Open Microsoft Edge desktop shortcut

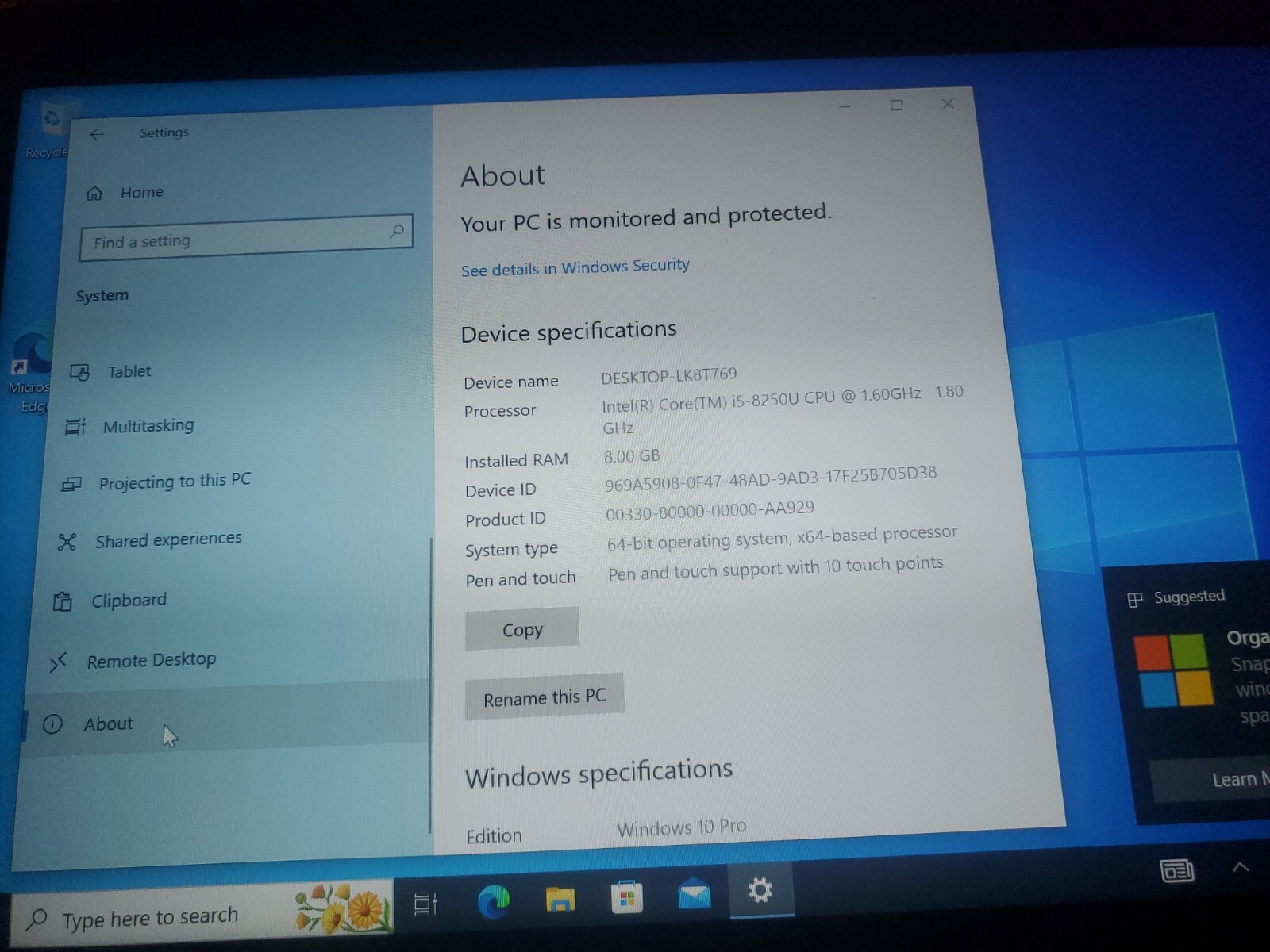30,373
